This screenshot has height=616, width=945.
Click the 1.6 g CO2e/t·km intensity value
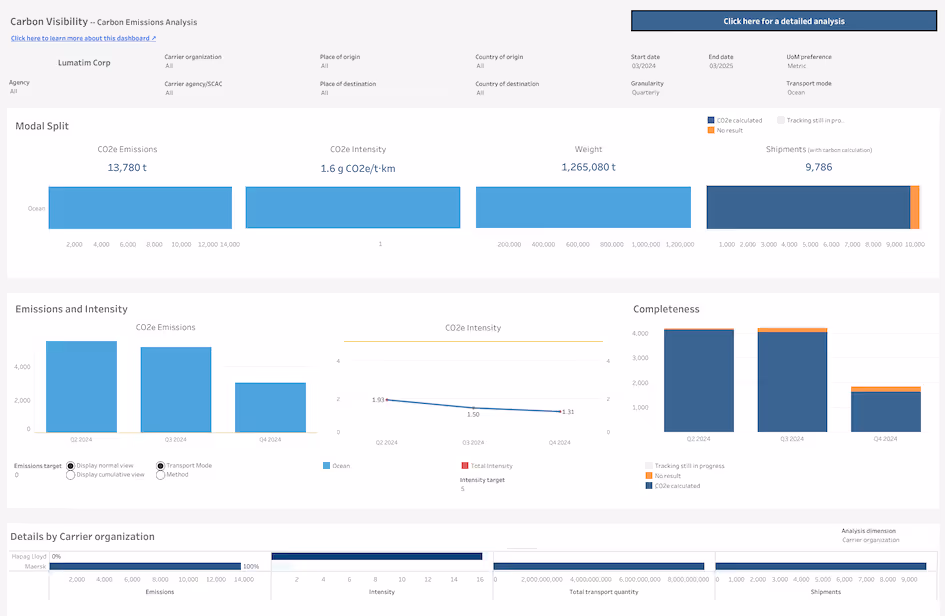tap(358, 169)
